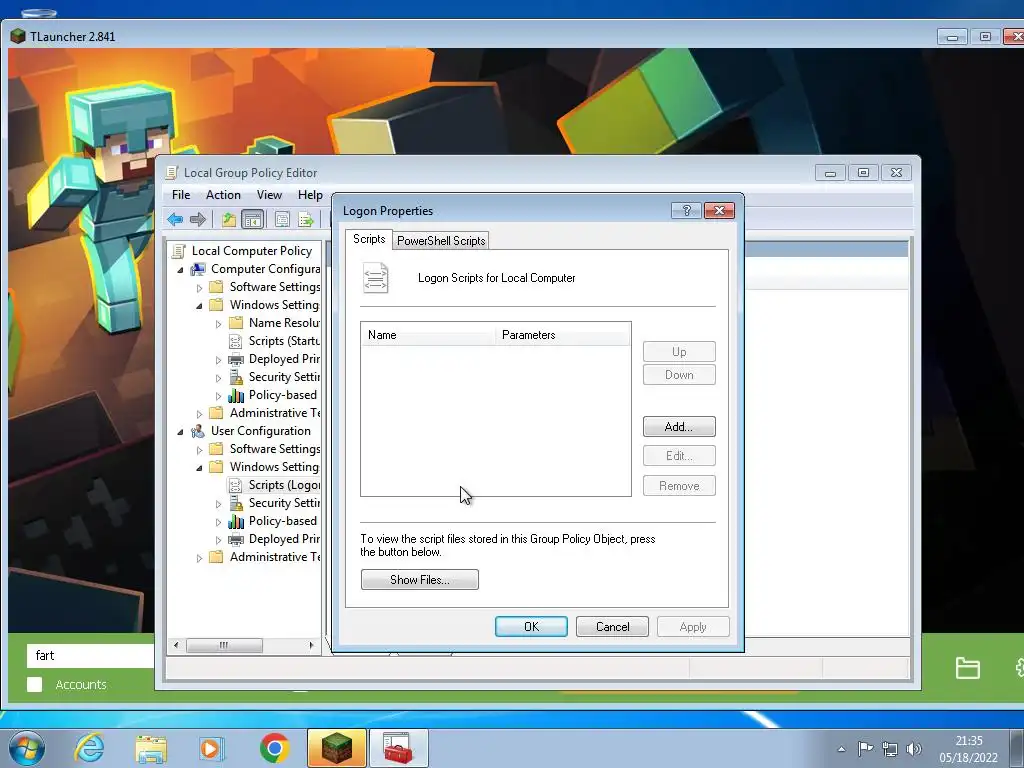
Task: Expand the Name Resolution node
Action: click(218, 324)
